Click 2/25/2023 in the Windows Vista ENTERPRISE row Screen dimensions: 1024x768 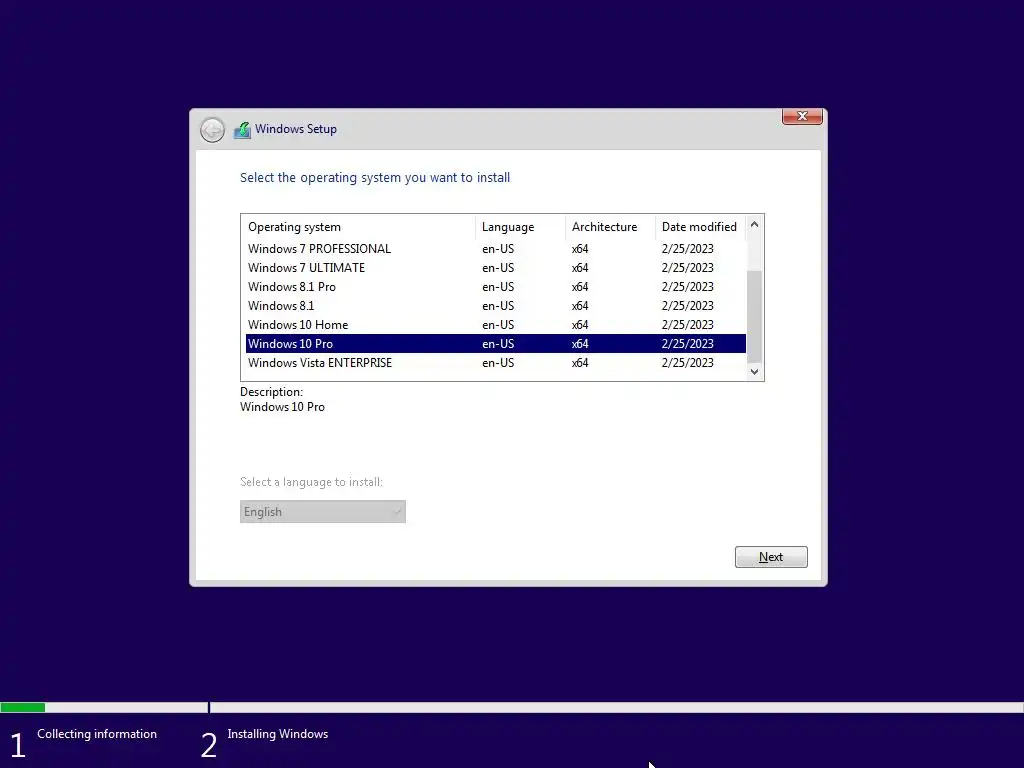click(688, 362)
